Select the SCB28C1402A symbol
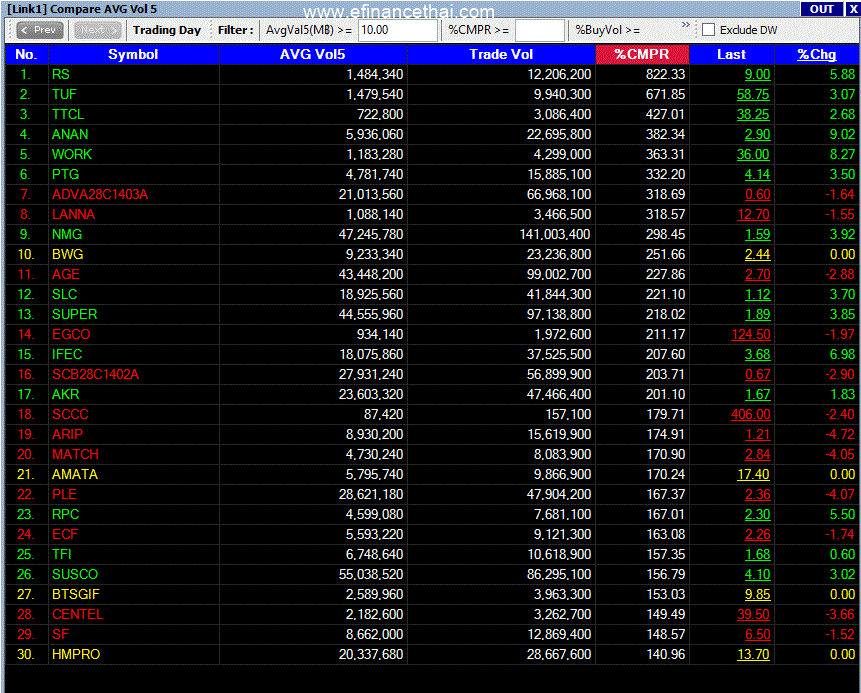The width and height of the screenshot is (861, 693). [96, 375]
